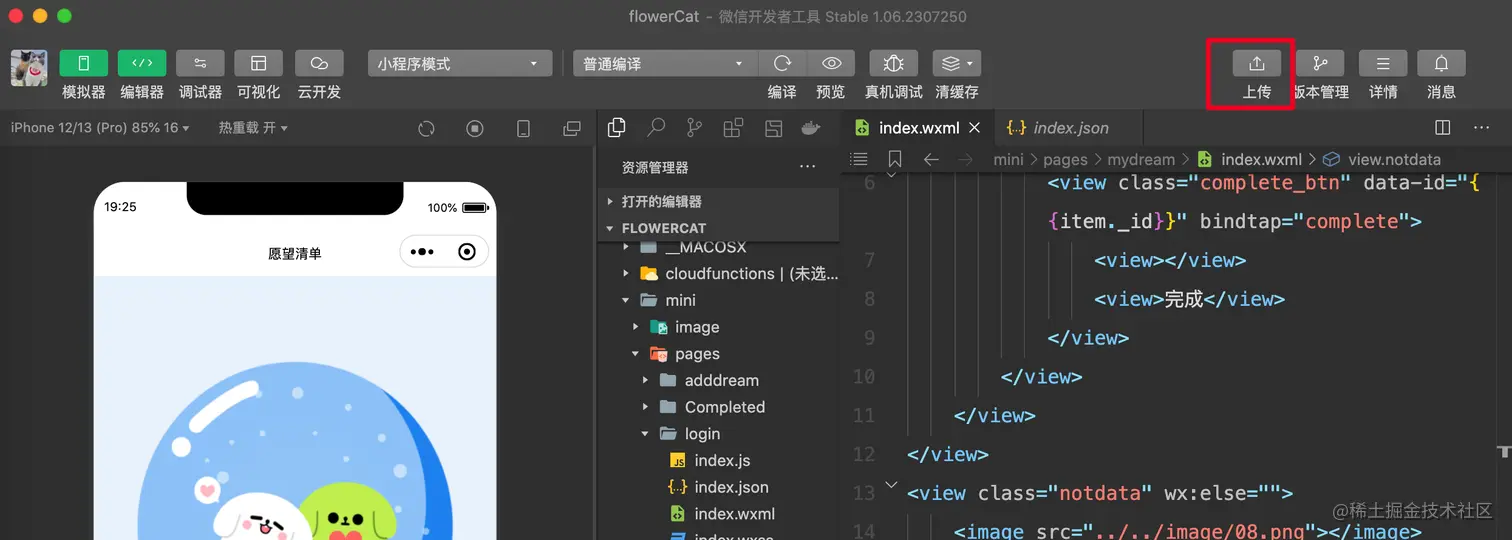1512x540 pixels.
Task: Click the mini program capsule close circle
Action: pyautogui.click(x=467, y=252)
